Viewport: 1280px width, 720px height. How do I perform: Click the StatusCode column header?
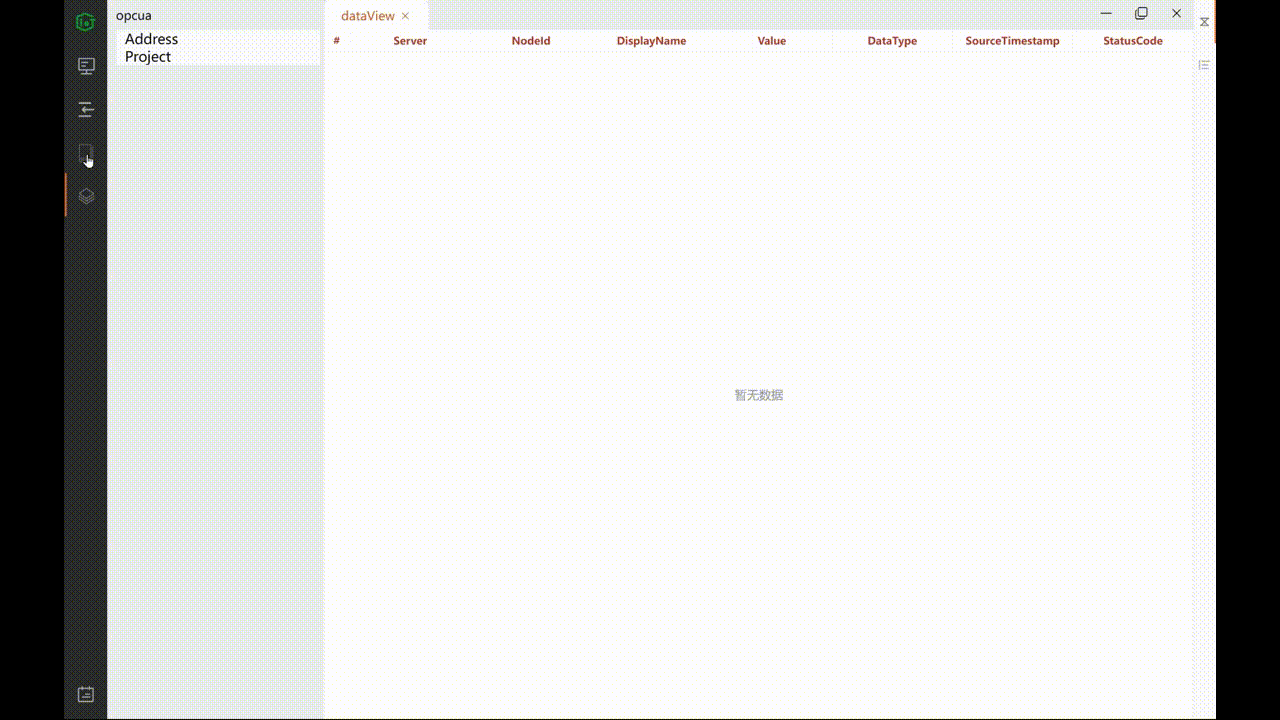pyautogui.click(x=1133, y=41)
